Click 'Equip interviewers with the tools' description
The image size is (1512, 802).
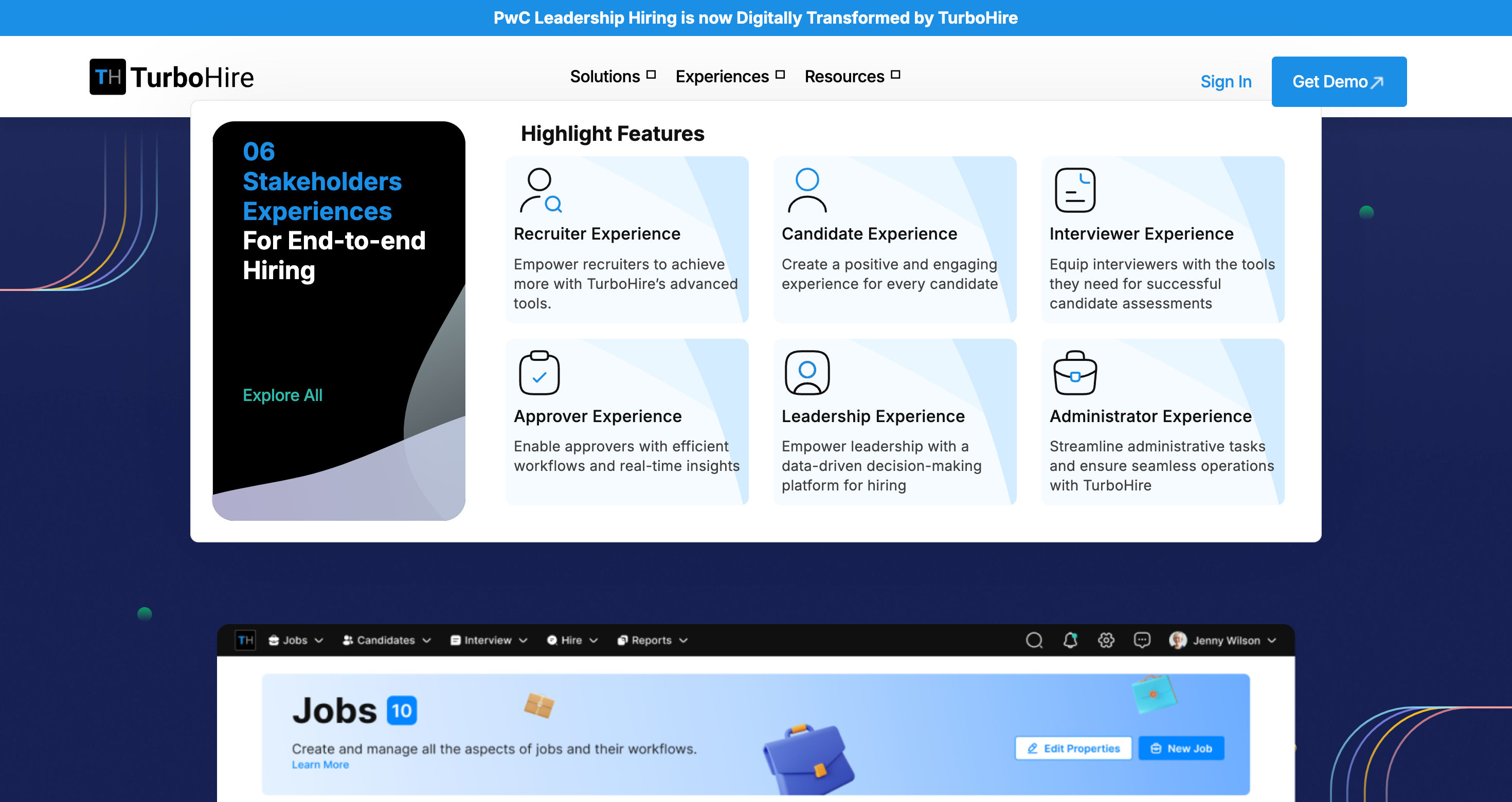coord(1162,284)
